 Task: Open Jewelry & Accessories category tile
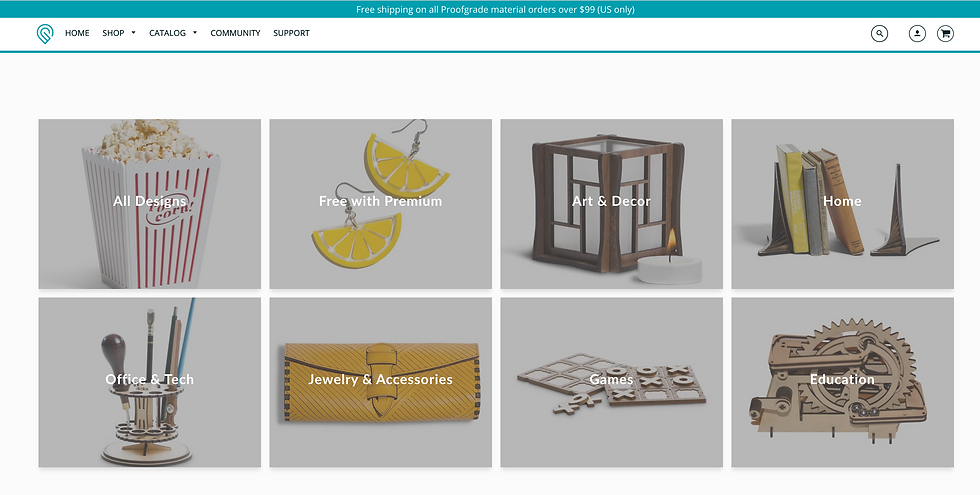[x=381, y=382]
